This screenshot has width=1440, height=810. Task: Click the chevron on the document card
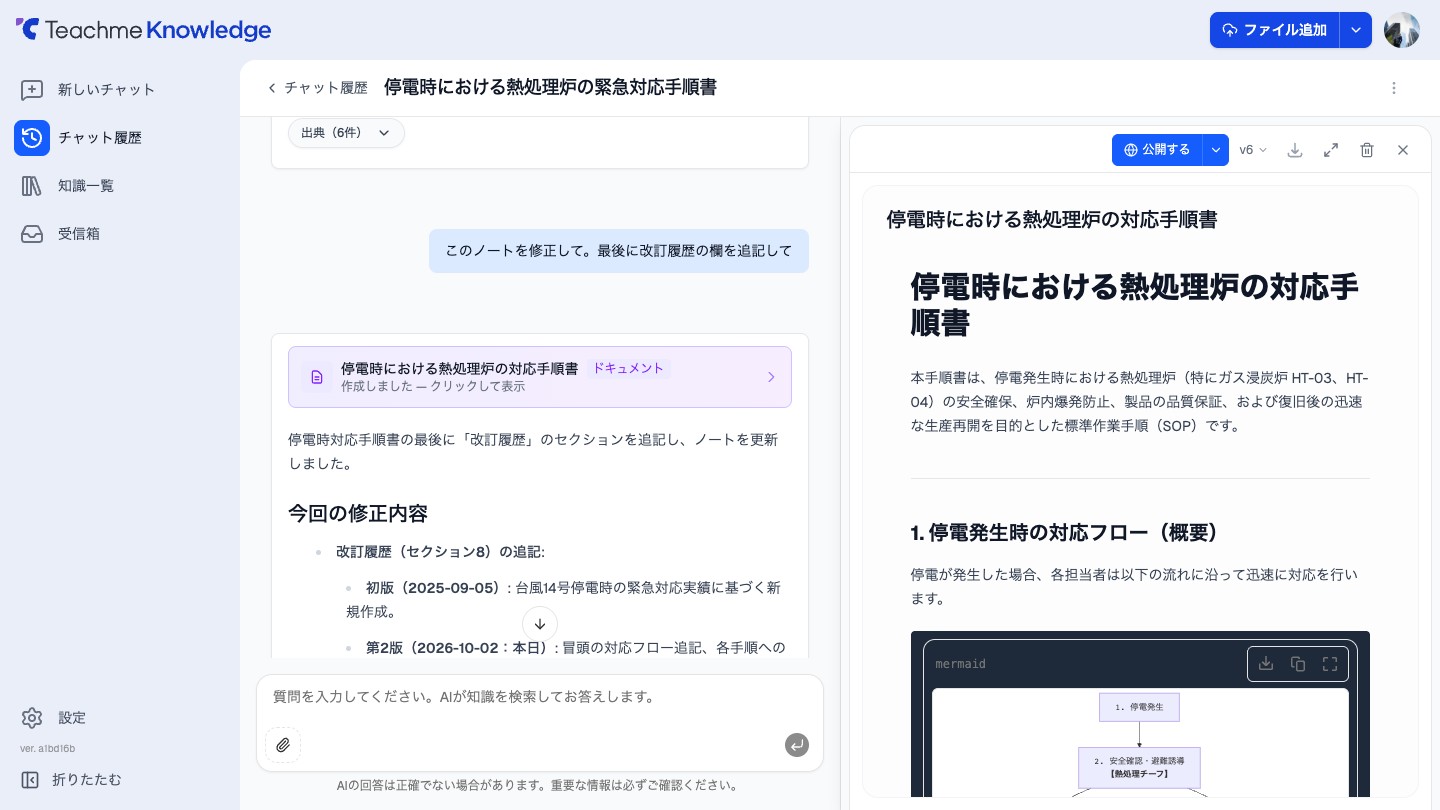click(x=771, y=377)
